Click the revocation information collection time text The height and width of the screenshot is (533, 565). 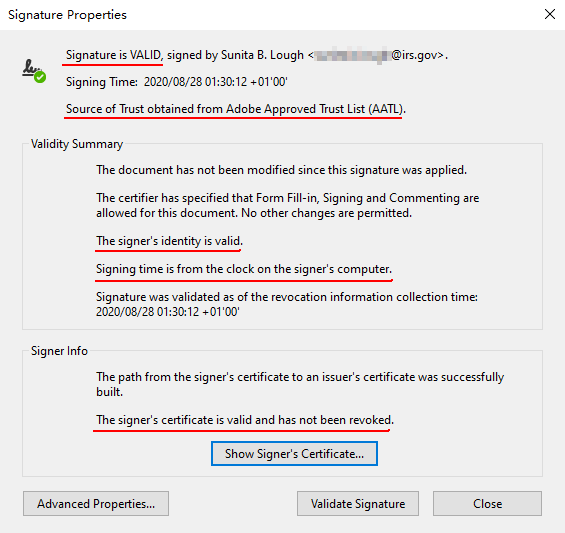pos(287,304)
